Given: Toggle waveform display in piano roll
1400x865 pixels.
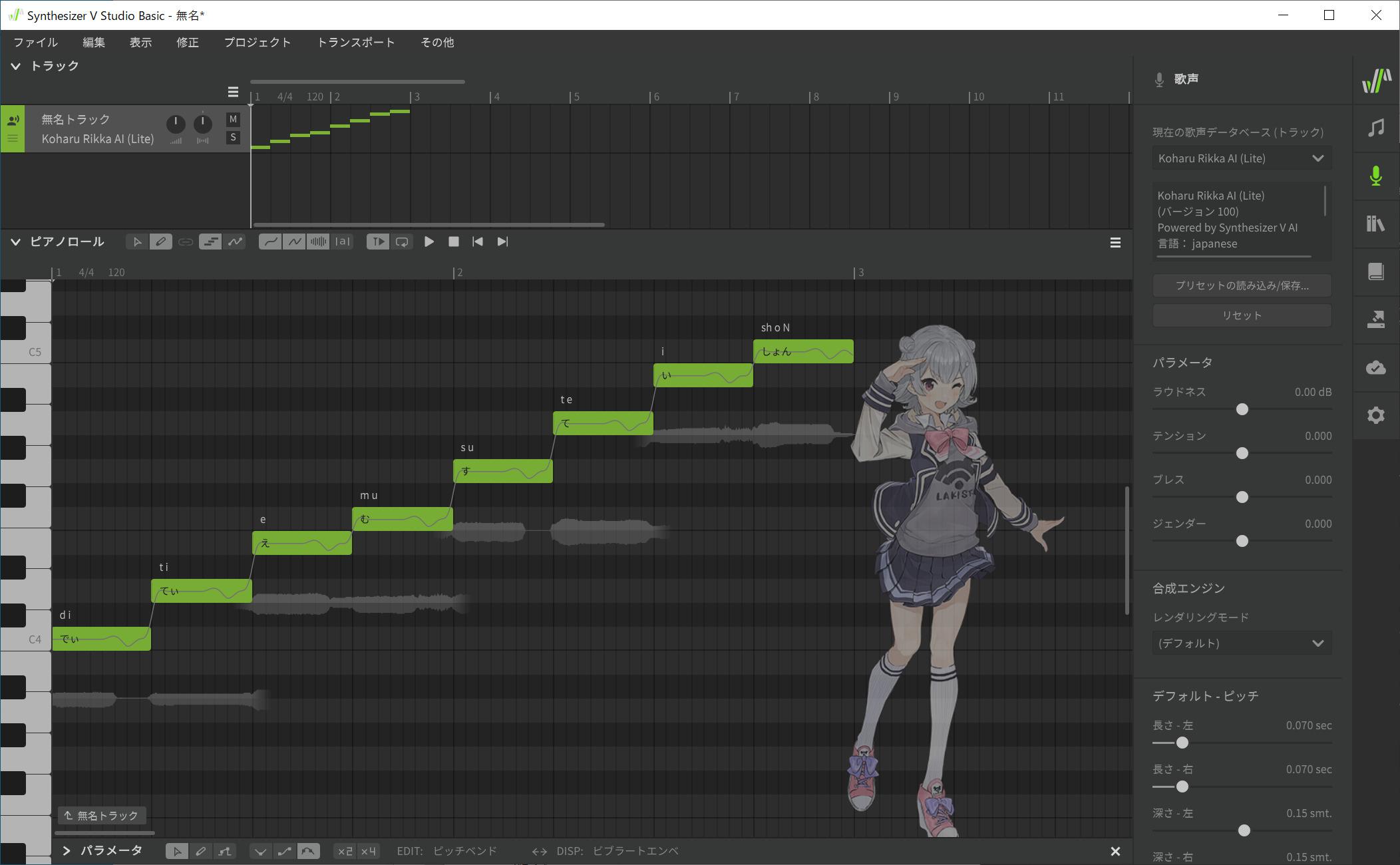Looking at the screenshot, I should (318, 242).
